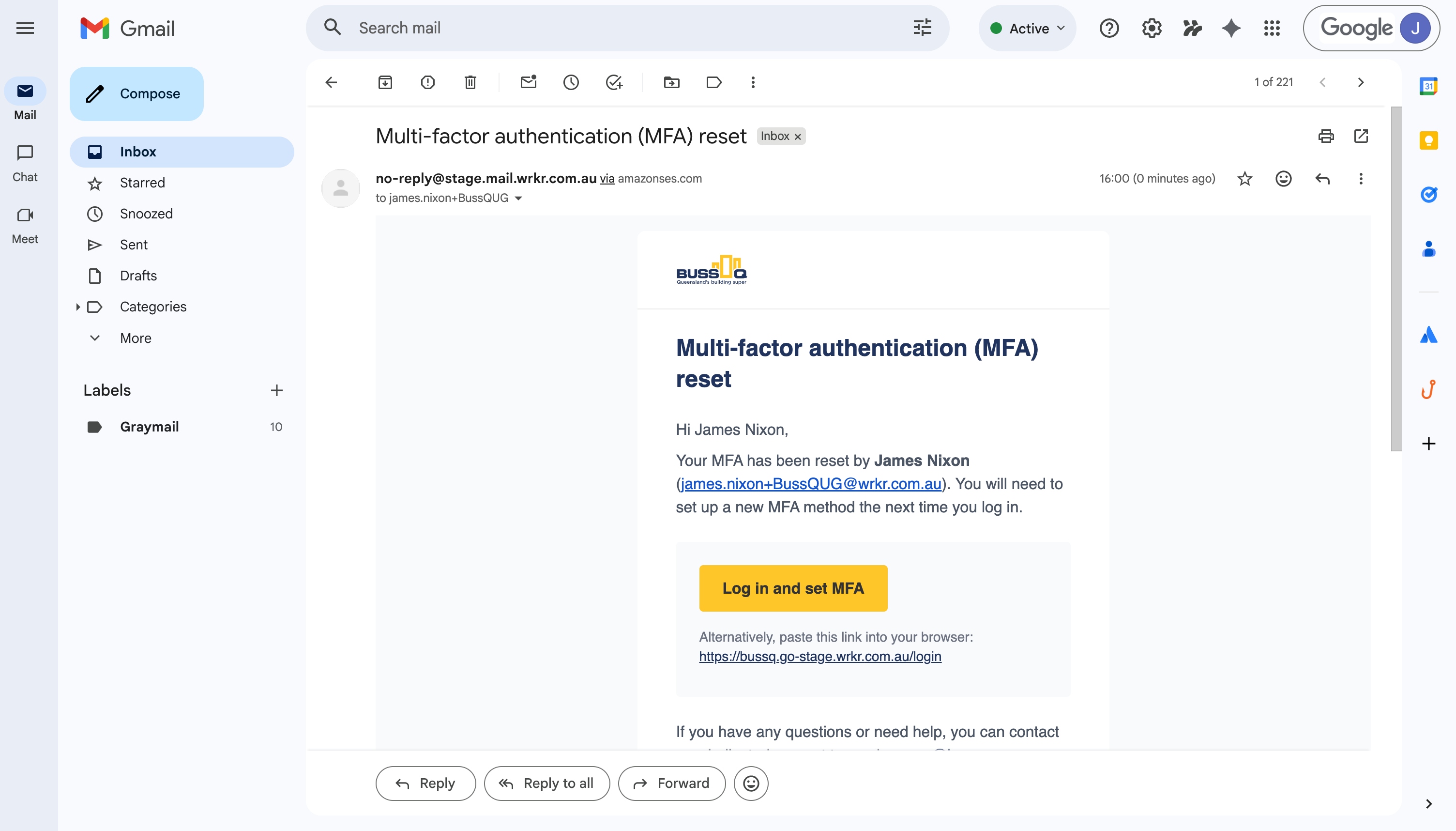Go back to inbox arrow
This screenshot has height=831, width=1456.
tap(332, 82)
